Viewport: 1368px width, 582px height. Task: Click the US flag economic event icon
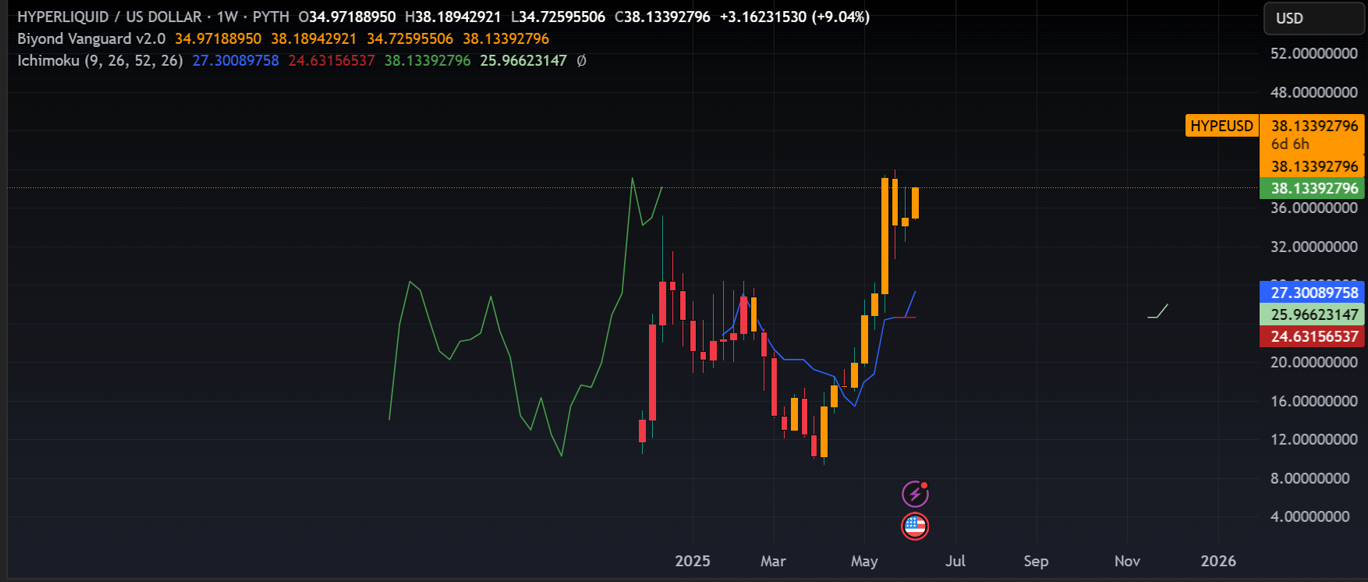915,526
